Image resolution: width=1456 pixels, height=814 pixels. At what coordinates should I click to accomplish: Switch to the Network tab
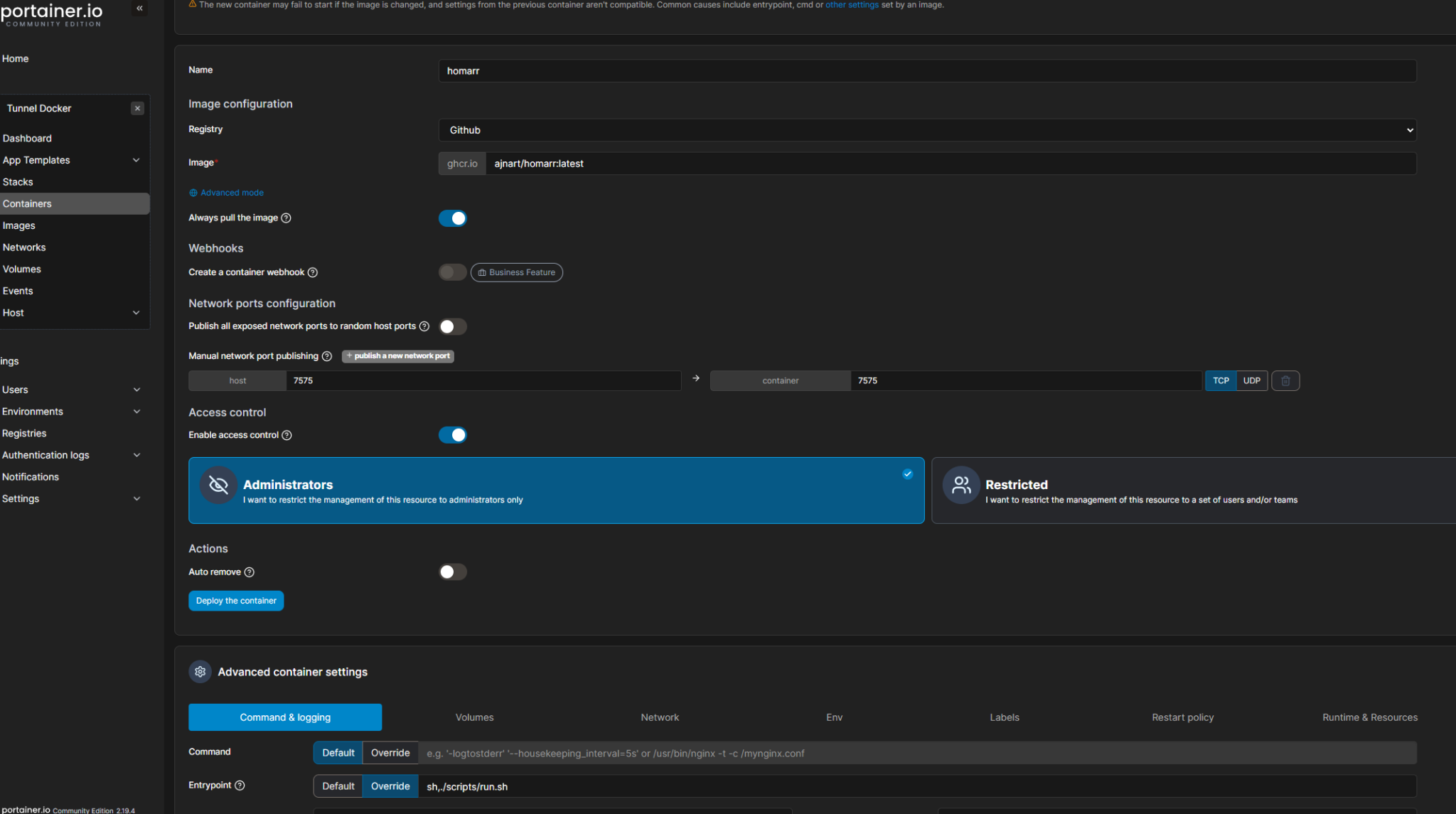(659, 717)
